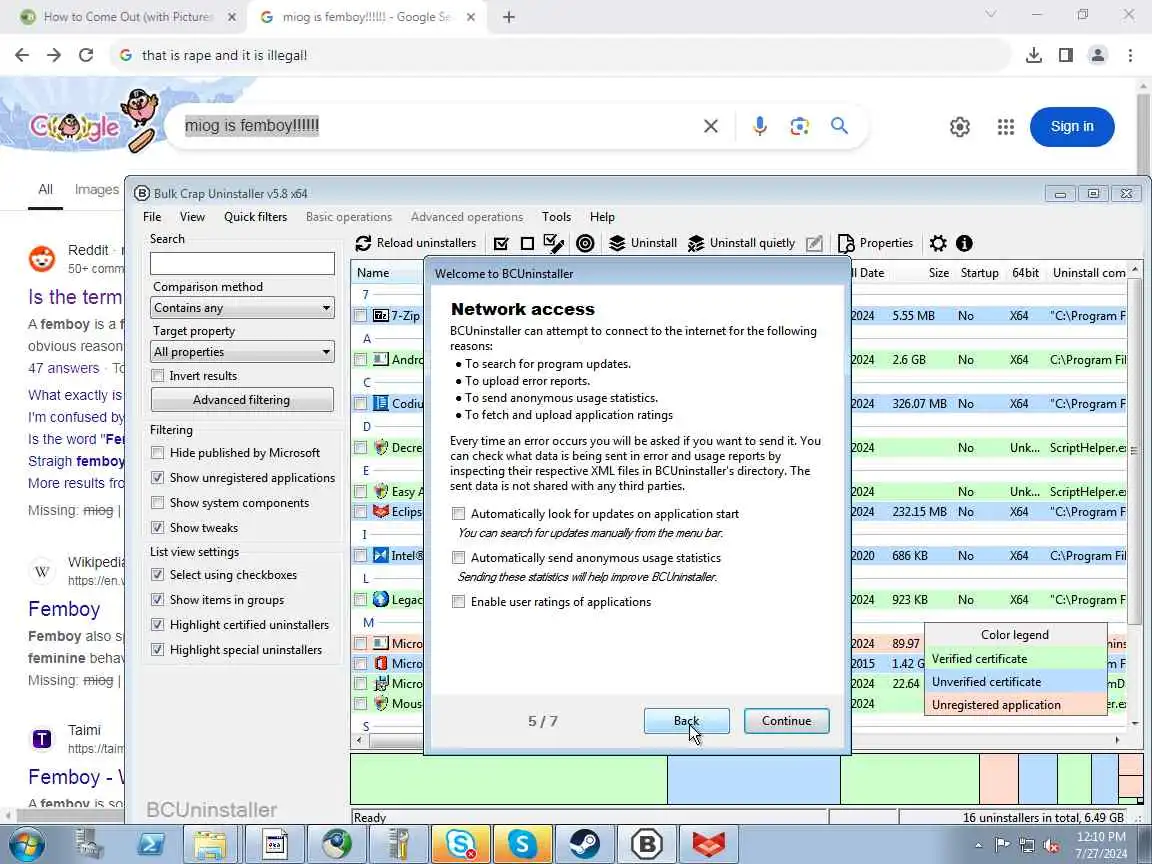Toggle Invert results checkbox
Screen dimensions: 1152x864
(157, 375)
